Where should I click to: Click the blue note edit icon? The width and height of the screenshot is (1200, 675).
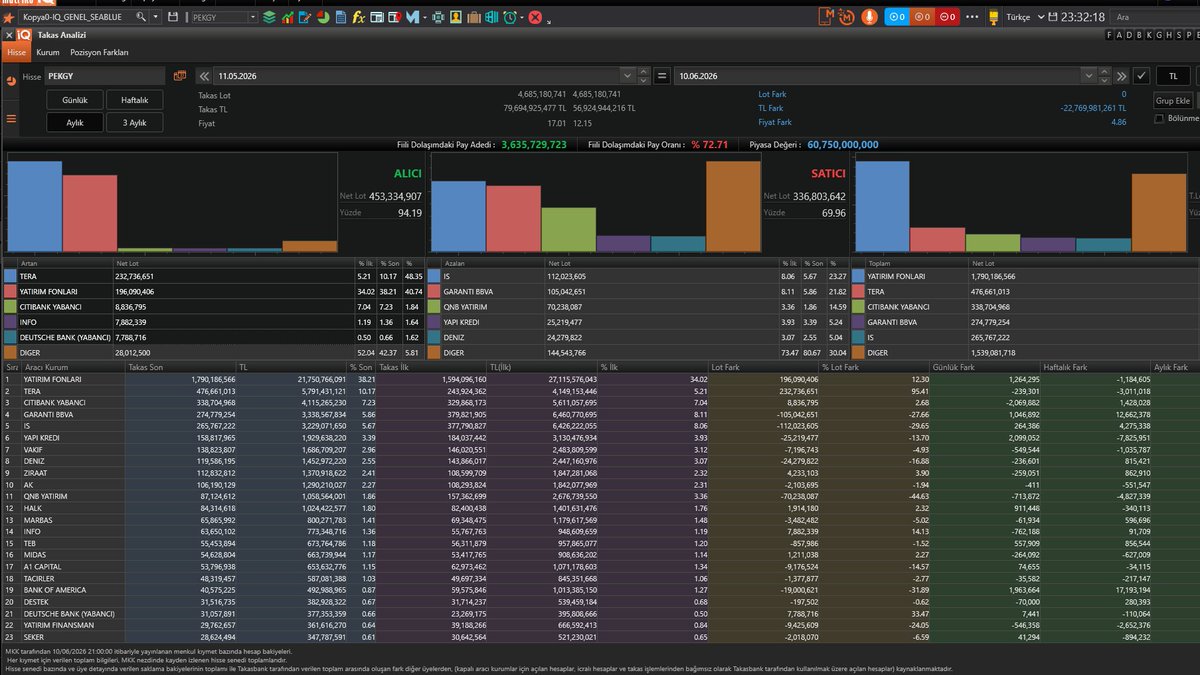[x=306, y=17]
